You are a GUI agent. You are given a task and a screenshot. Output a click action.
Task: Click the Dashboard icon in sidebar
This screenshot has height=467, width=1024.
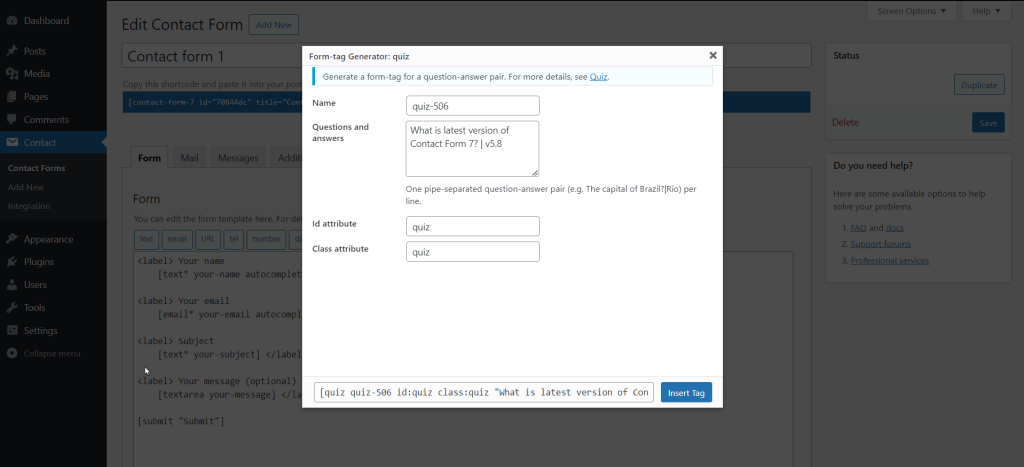tap(12, 20)
